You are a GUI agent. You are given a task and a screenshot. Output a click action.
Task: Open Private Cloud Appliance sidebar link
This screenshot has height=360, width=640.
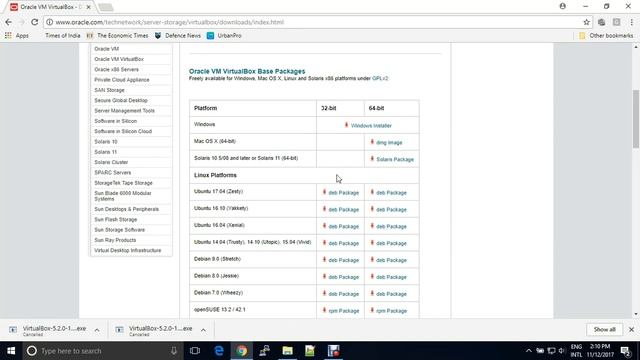coord(122,80)
